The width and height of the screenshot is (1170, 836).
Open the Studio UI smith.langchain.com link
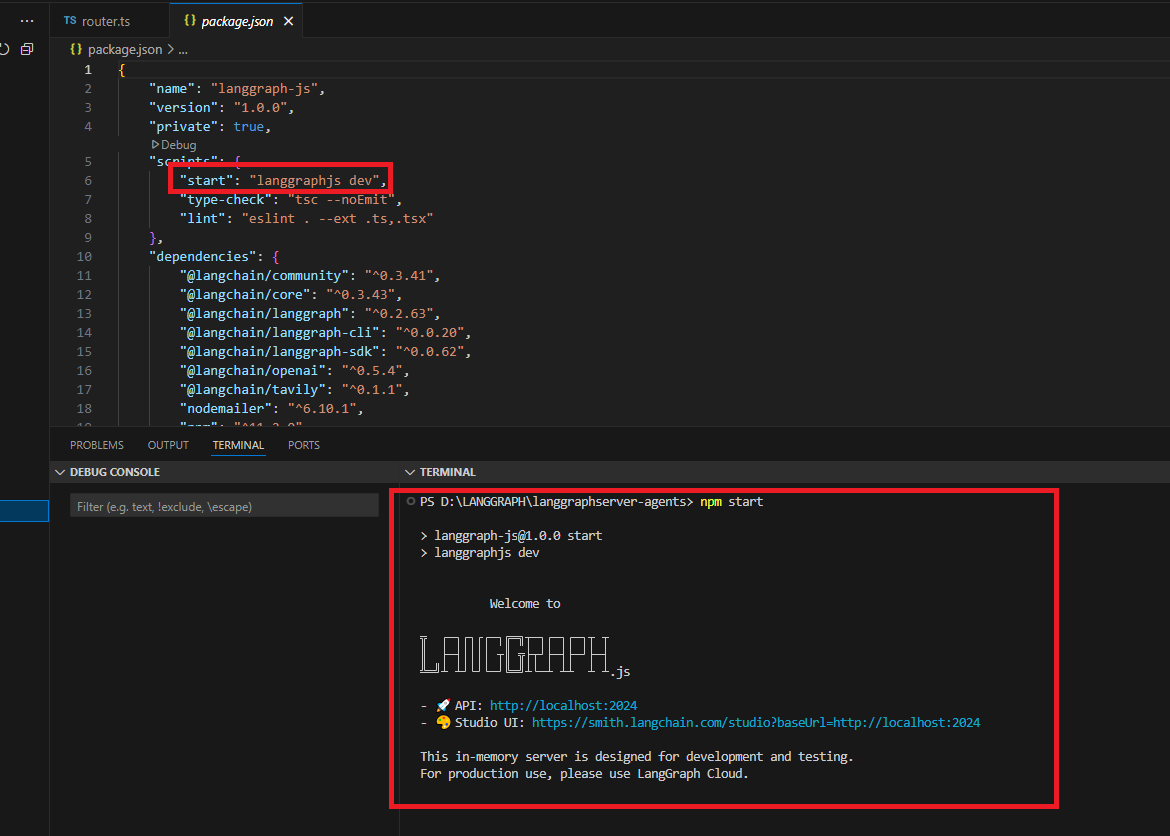(x=756, y=723)
